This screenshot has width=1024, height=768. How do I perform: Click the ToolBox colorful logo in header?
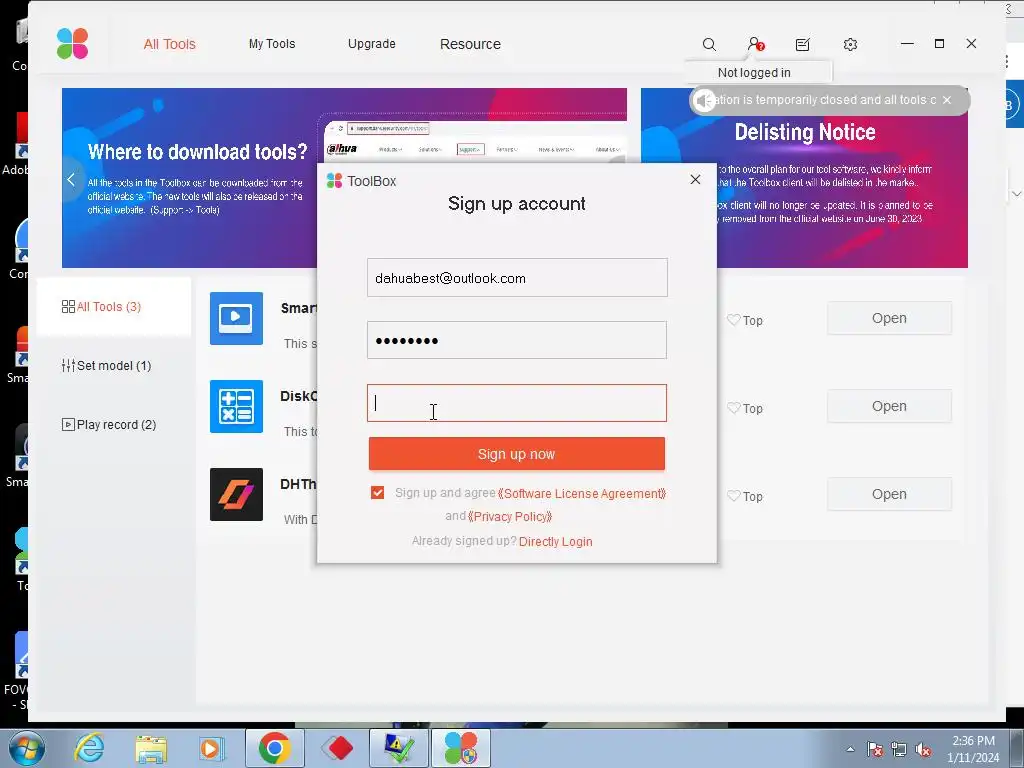(72, 44)
